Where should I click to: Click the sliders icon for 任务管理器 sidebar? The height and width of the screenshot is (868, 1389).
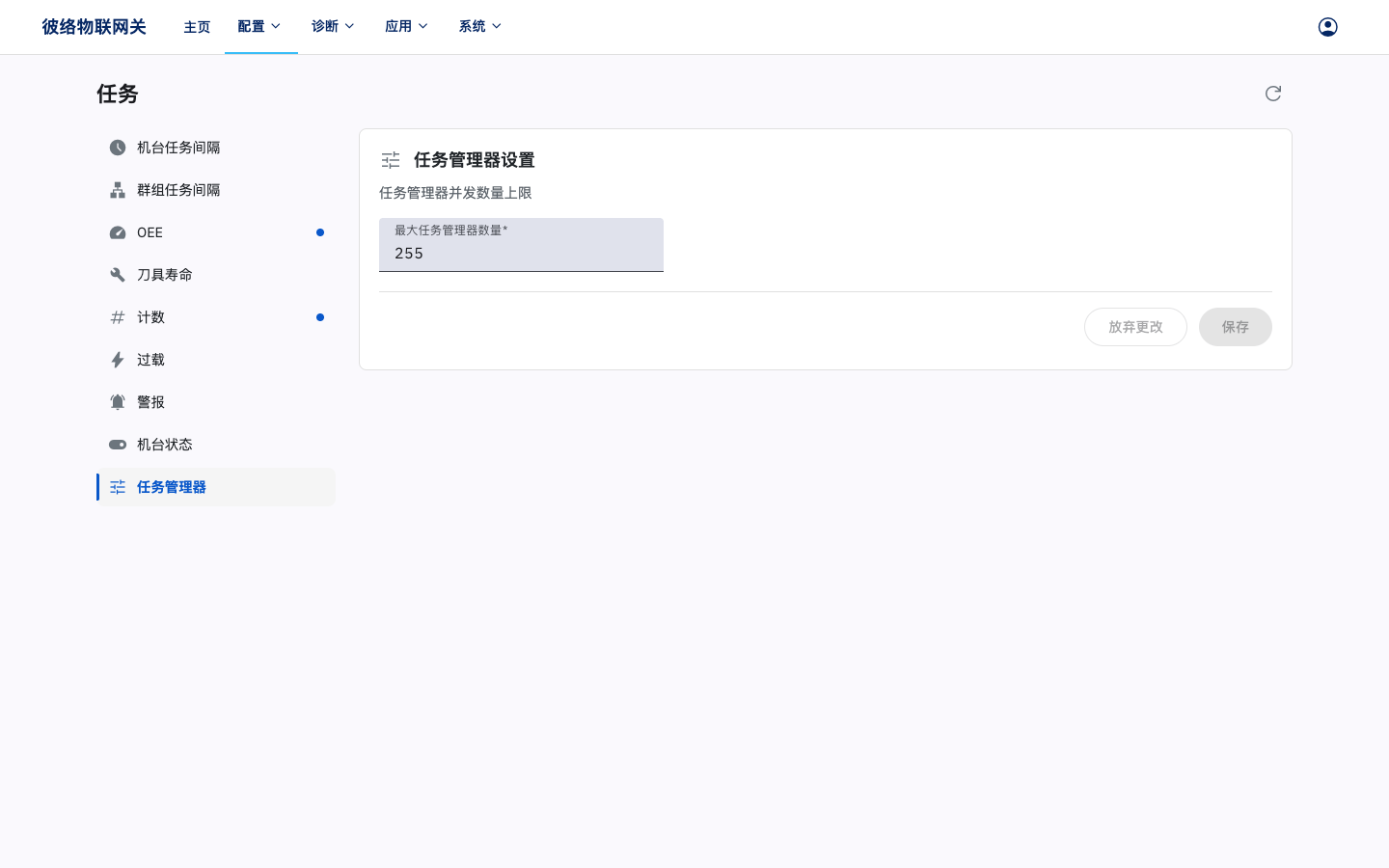click(x=118, y=487)
